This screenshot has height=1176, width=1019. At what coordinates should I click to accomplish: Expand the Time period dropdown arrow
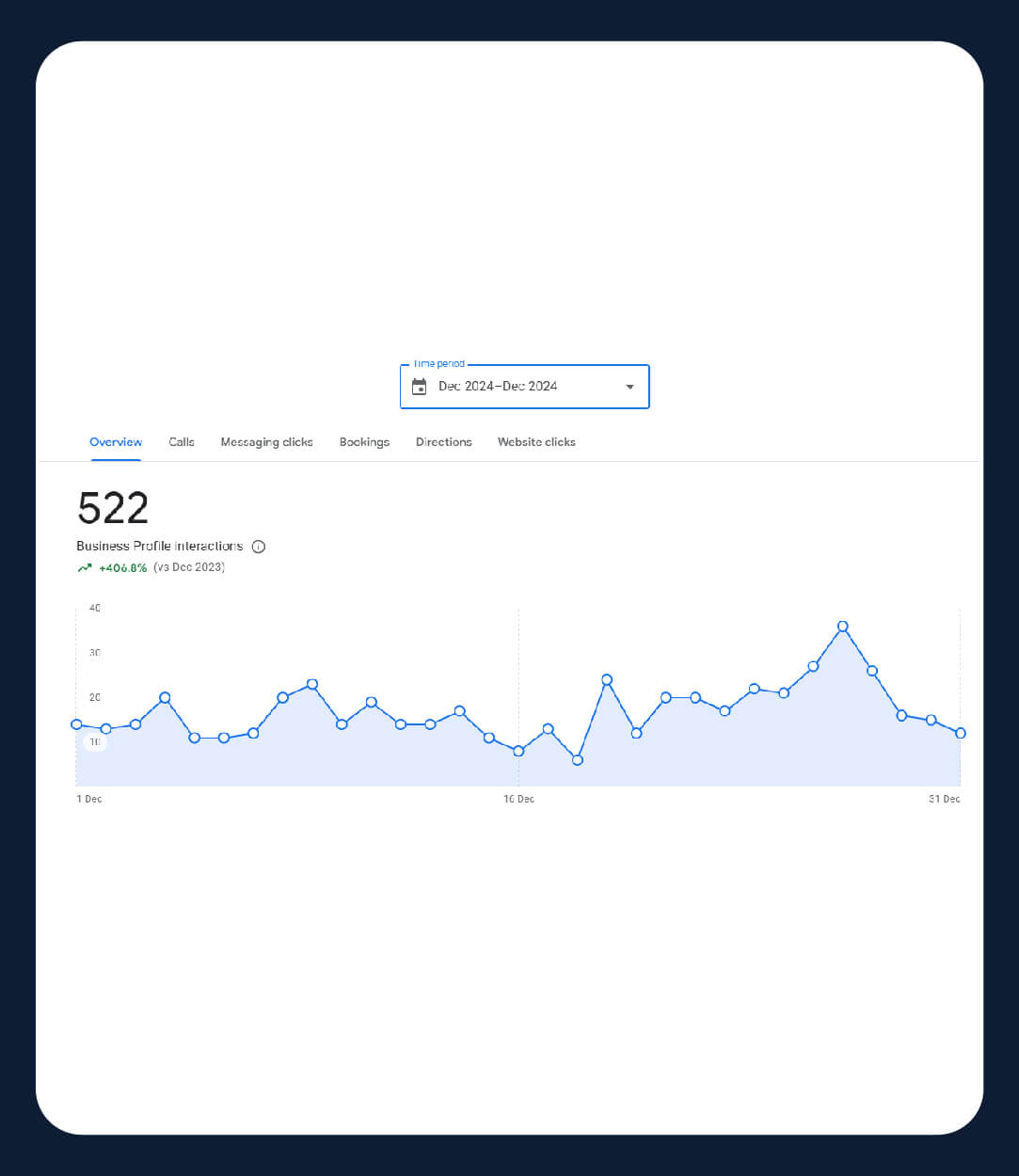(630, 387)
